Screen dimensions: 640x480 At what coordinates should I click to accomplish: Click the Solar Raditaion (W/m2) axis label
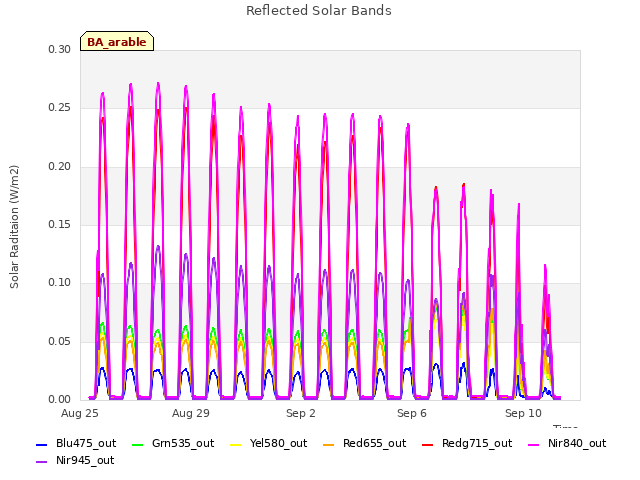click(14, 227)
